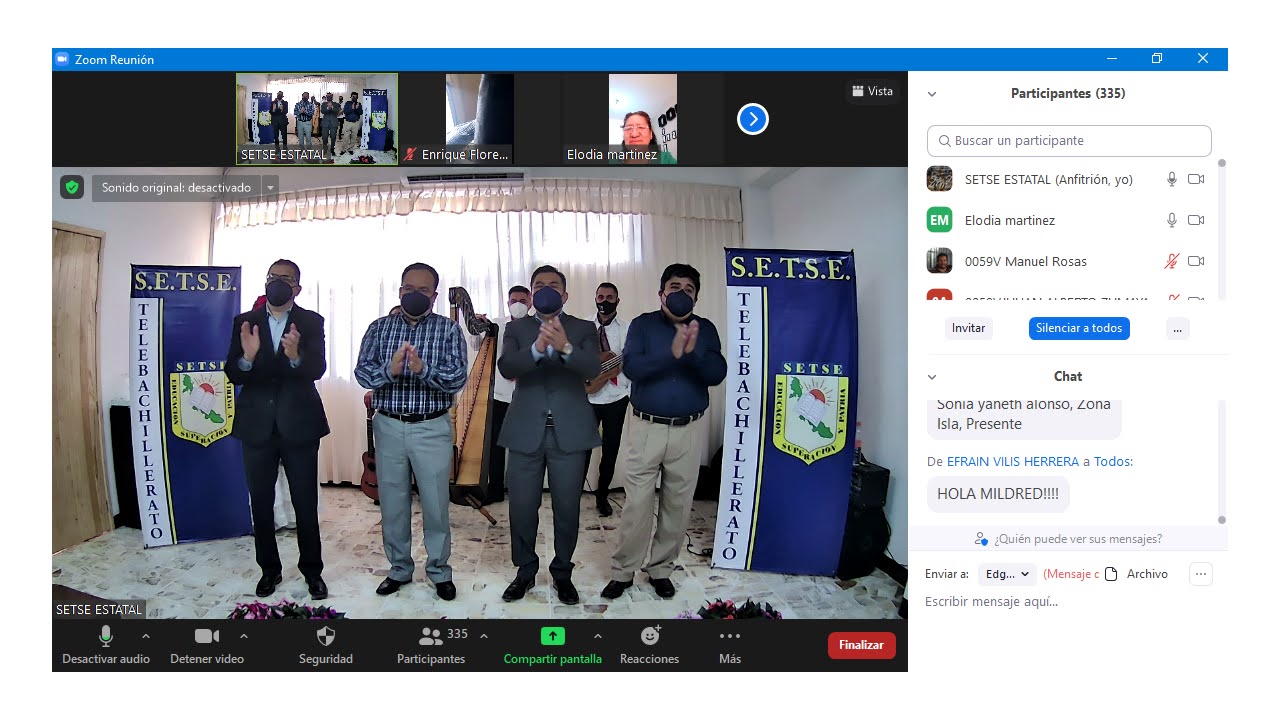Collapse the Chat panel chevron
Screen dimensions: 1280x720
(932, 377)
